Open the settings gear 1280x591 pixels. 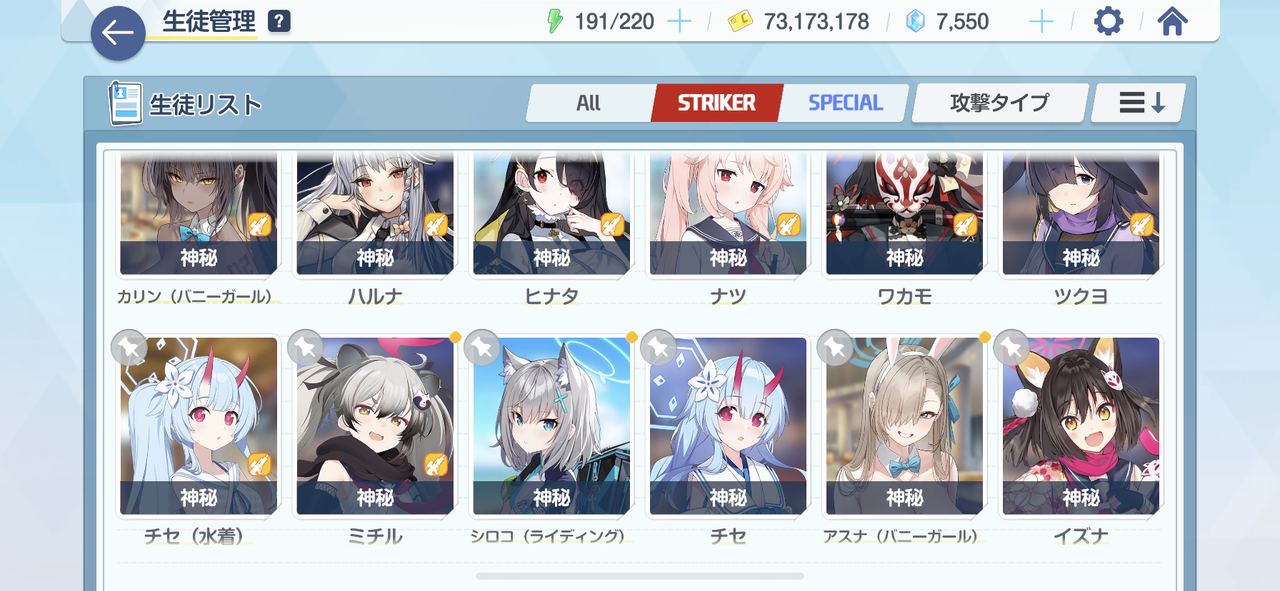[x=1108, y=21]
